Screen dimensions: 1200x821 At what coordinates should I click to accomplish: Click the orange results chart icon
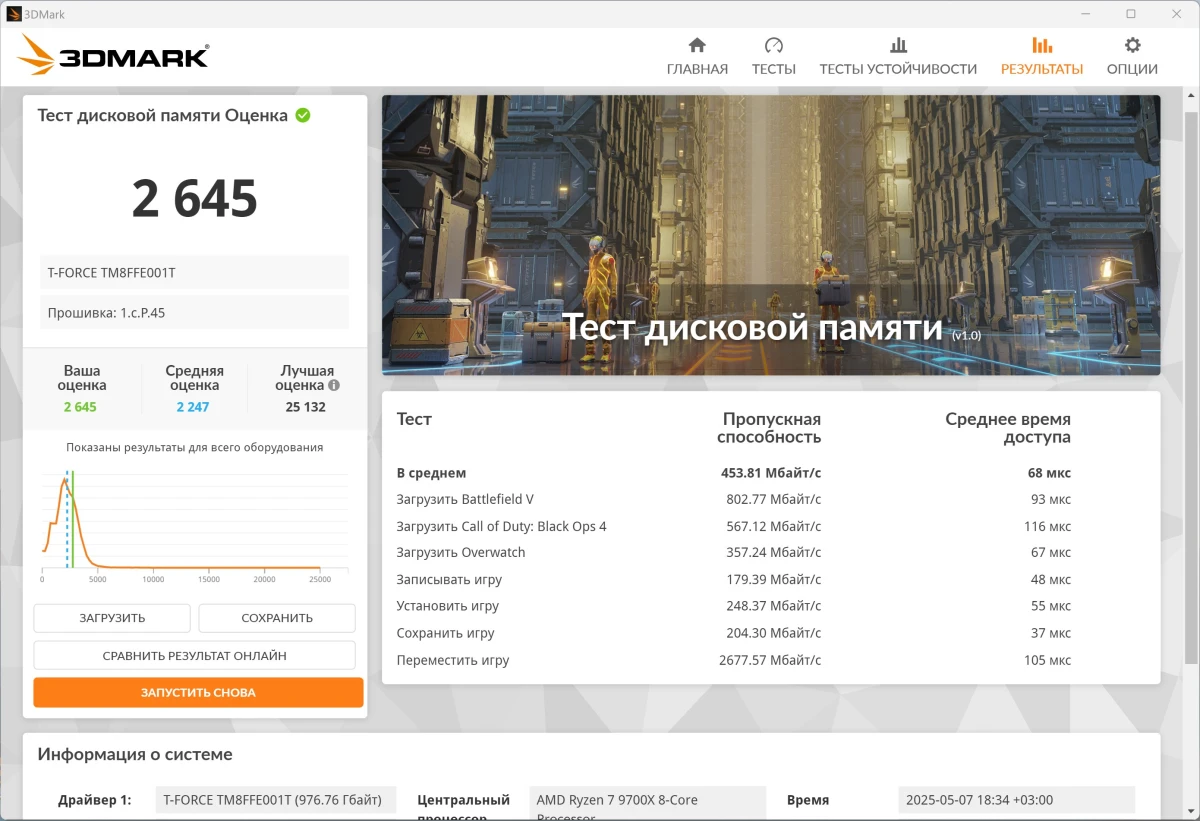1041,45
